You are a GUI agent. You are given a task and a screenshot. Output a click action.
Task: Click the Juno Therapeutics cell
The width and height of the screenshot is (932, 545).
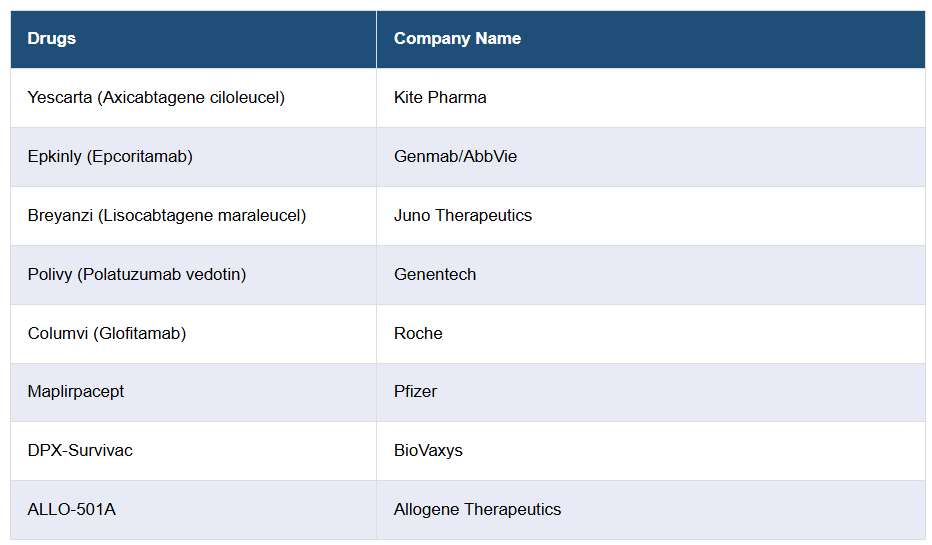pos(463,216)
